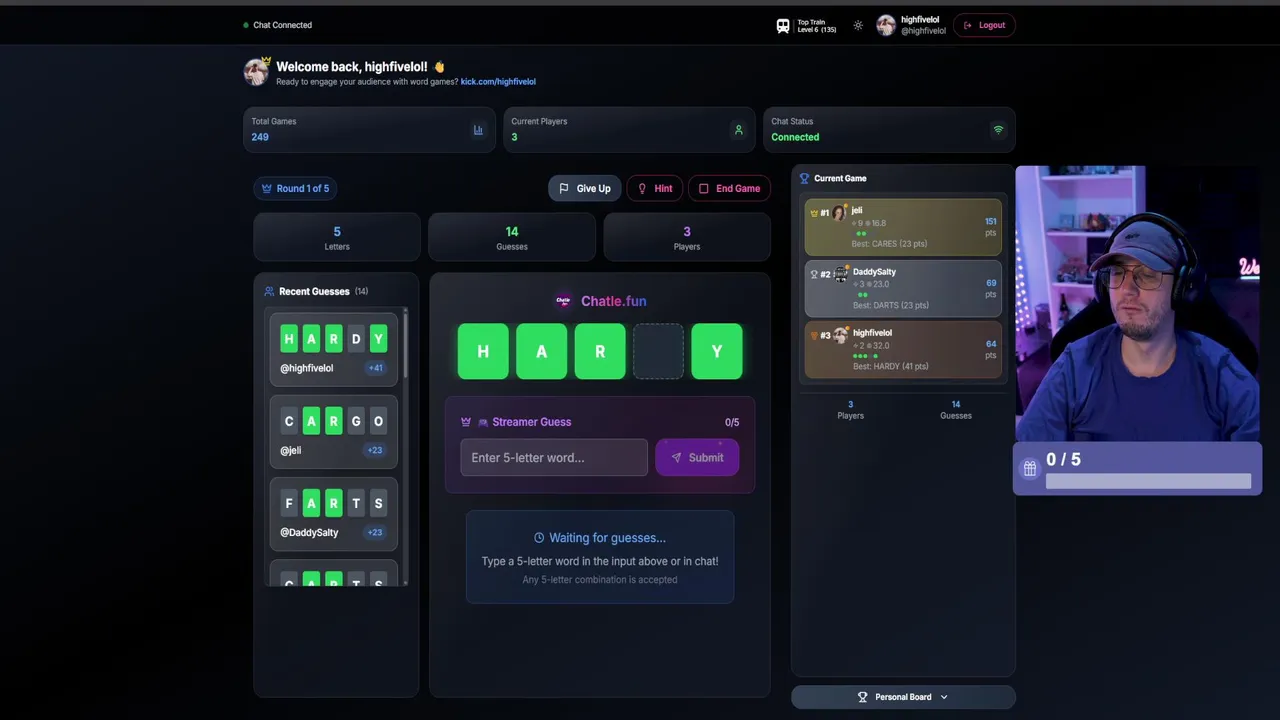Expand the Personal Board dropdown

point(903,697)
